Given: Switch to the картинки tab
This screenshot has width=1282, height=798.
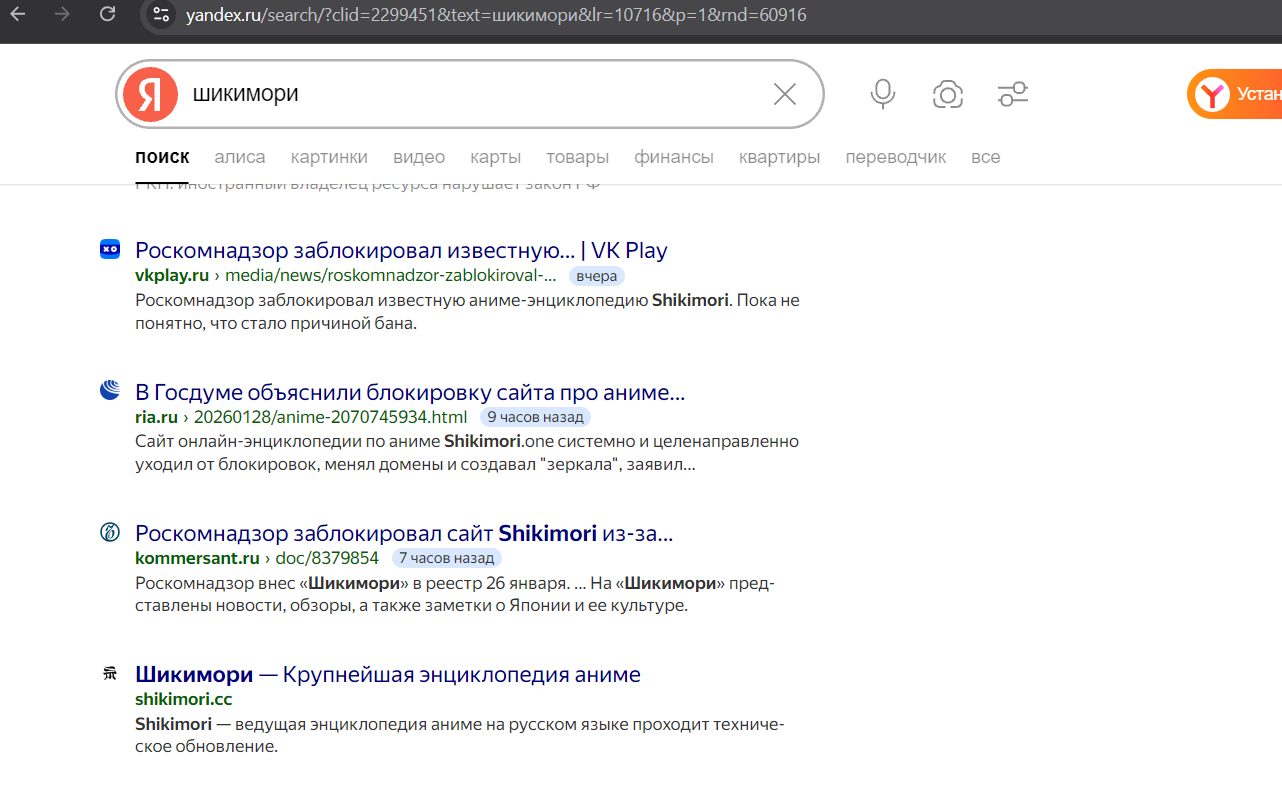Looking at the screenshot, I should [x=329, y=157].
